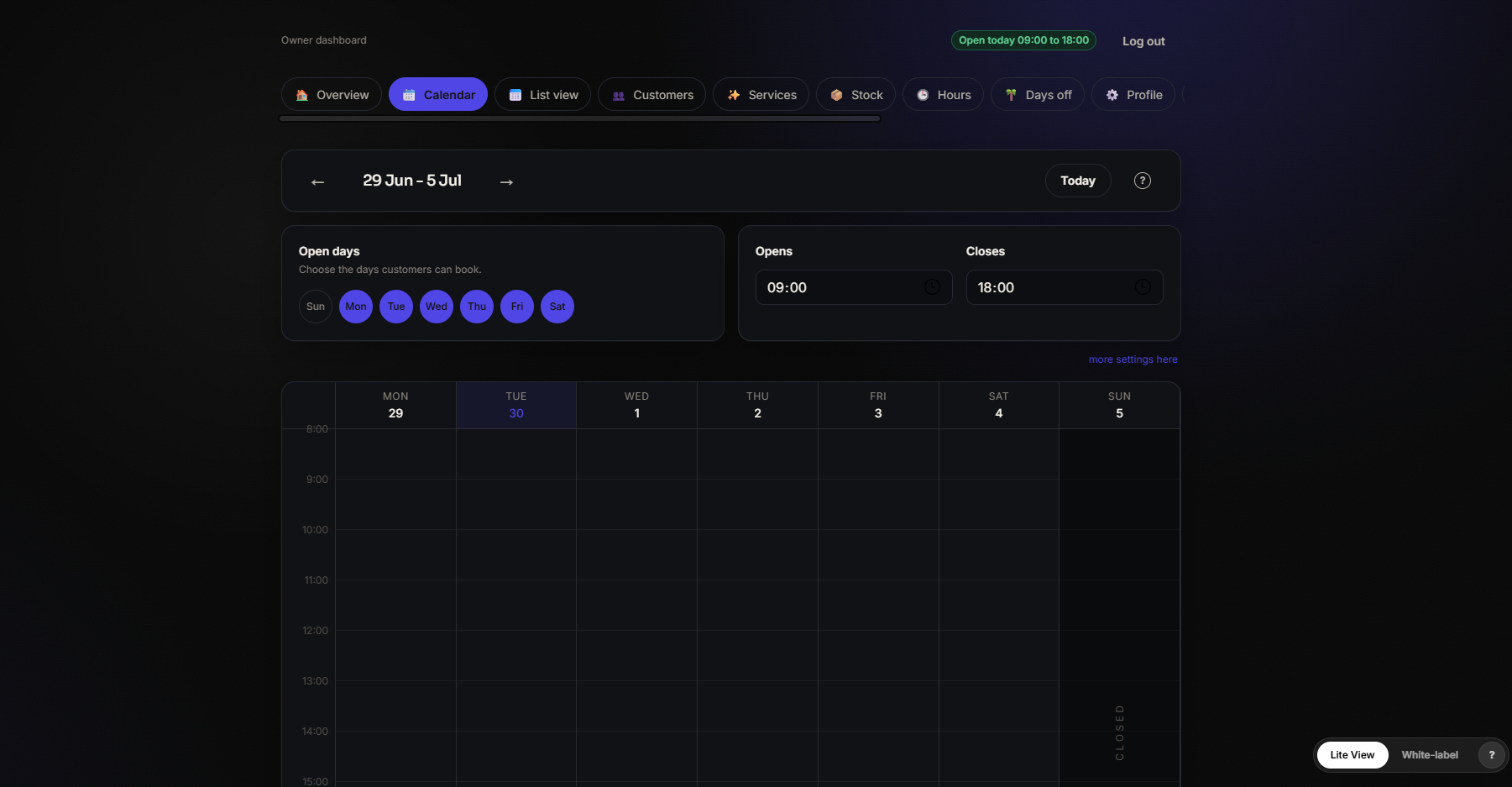Toggle Fri as an open day
The image size is (1512, 787).
click(x=517, y=307)
